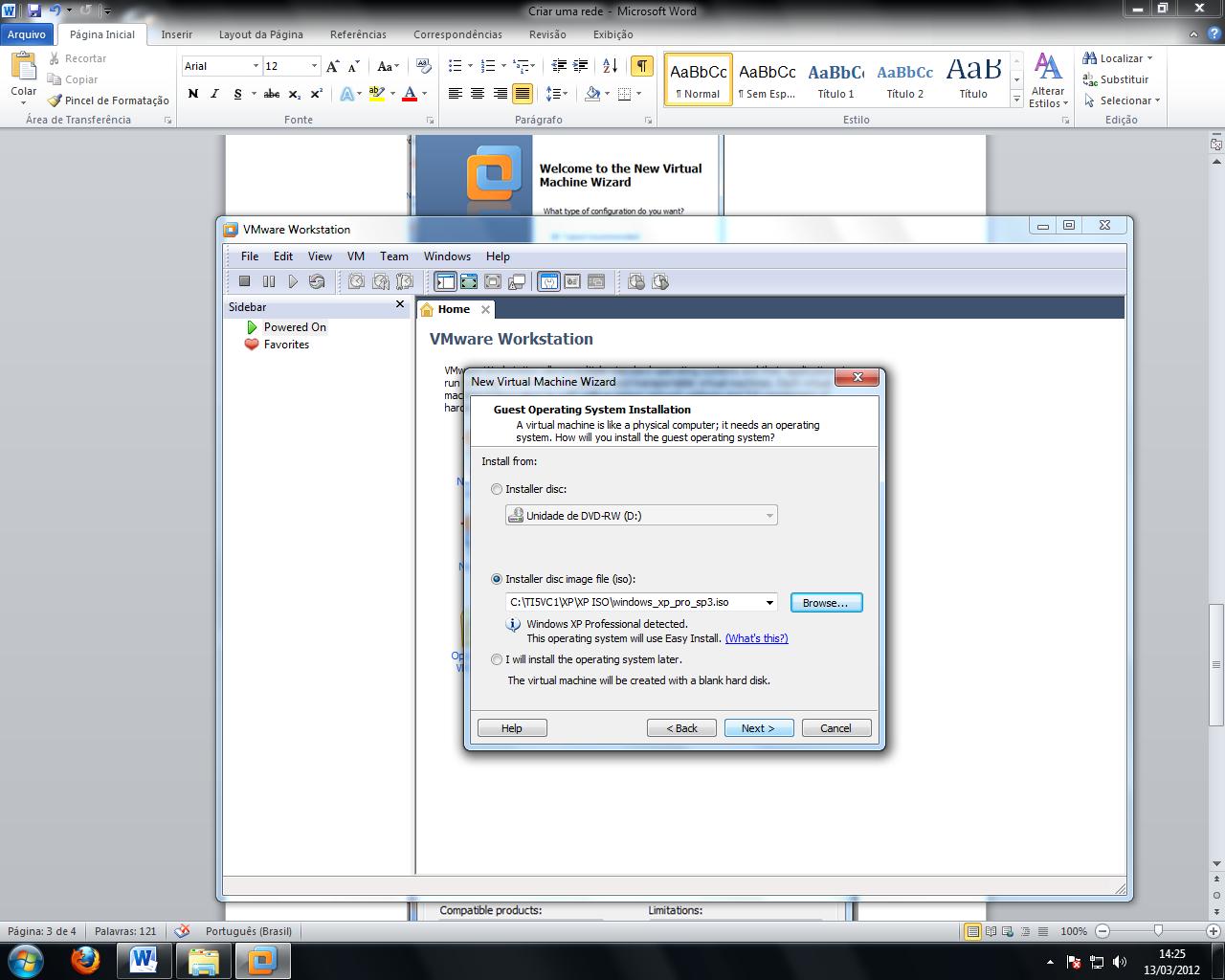Apply the red font color swatch
This screenshot has height=980, width=1225.
[x=410, y=94]
